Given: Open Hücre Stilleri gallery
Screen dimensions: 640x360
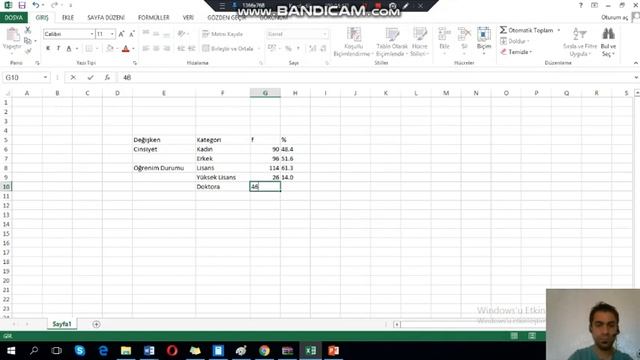Looking at the screenshot, I should click(420, 42).
